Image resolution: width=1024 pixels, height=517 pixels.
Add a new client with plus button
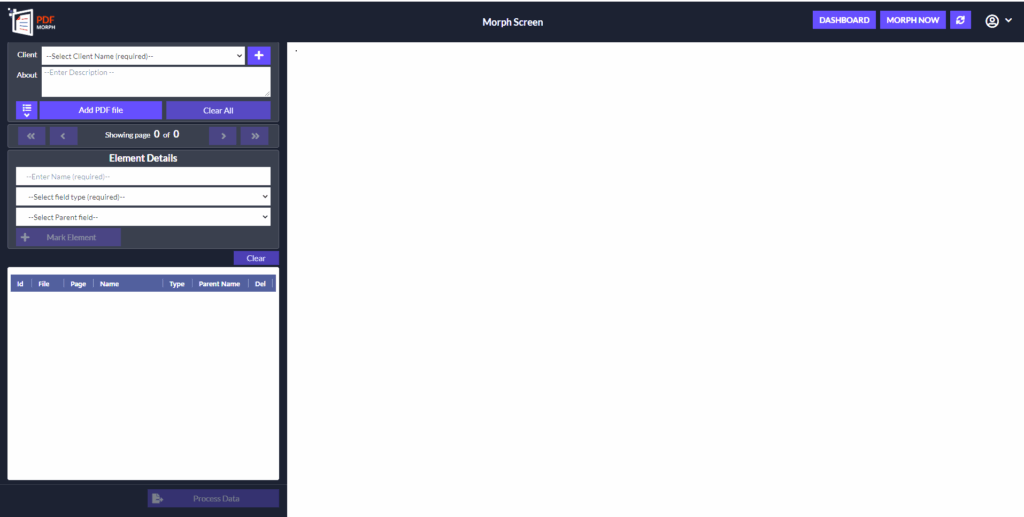(259, 55)
